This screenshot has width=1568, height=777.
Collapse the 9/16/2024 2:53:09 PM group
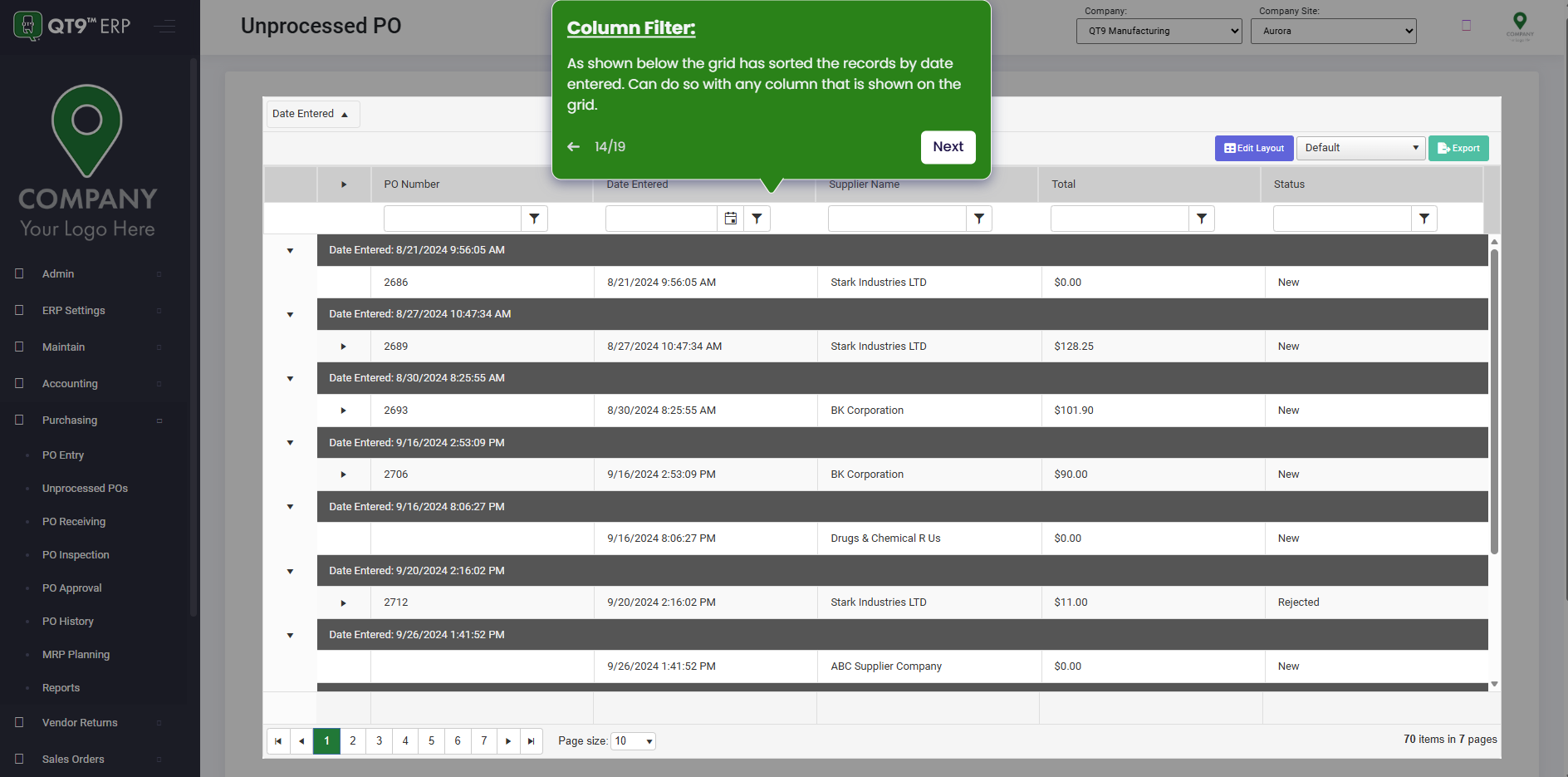[290, 442]
